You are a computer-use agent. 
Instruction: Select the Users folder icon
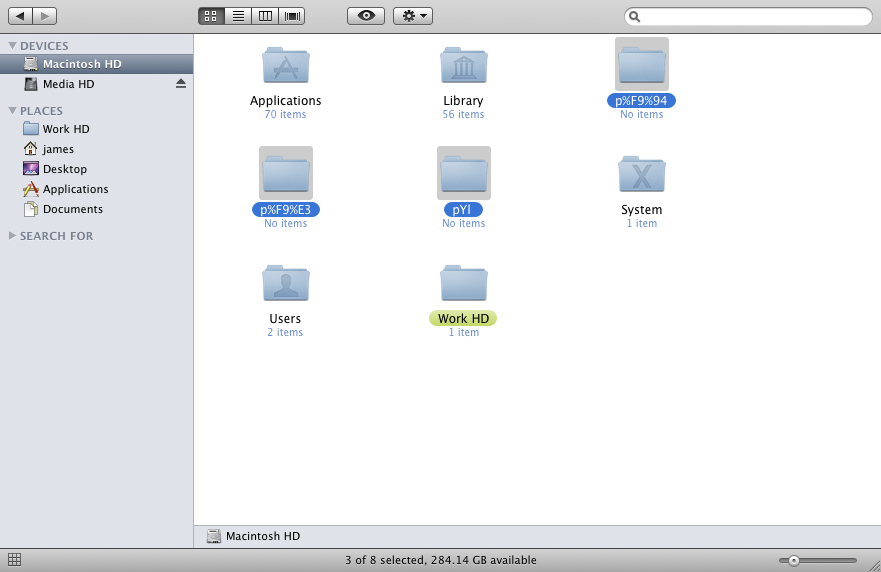tap(286, 283)
